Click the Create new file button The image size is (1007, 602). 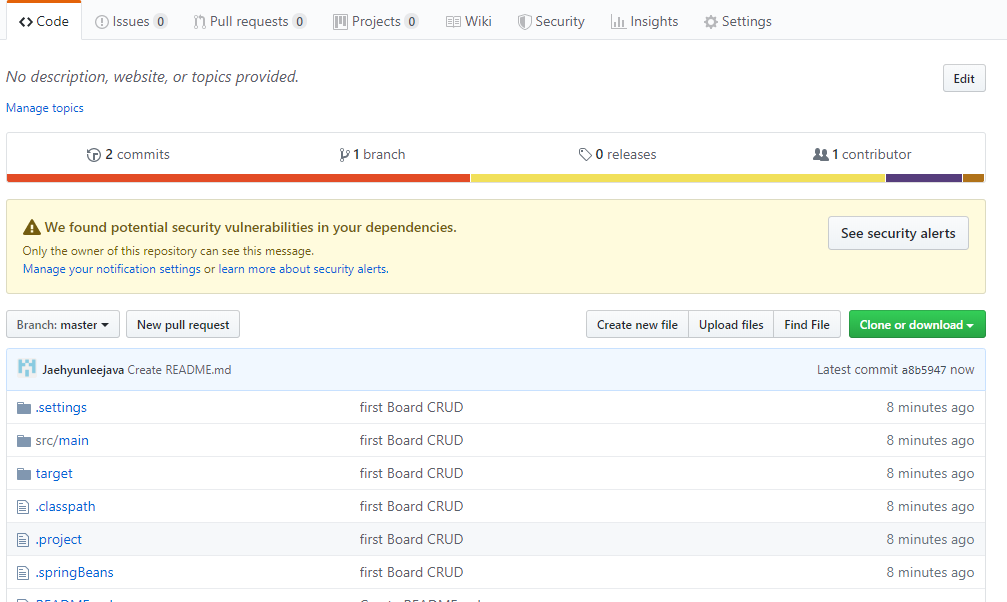(637, 324)
